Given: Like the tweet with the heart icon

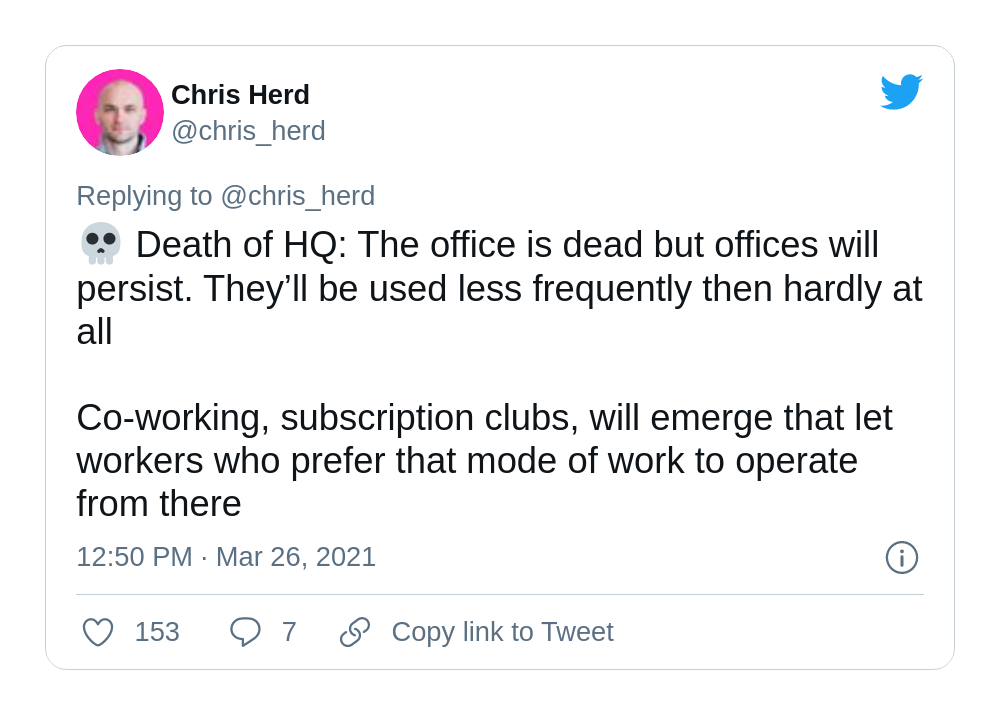Looking at the screenshot, I should [98, 632].
